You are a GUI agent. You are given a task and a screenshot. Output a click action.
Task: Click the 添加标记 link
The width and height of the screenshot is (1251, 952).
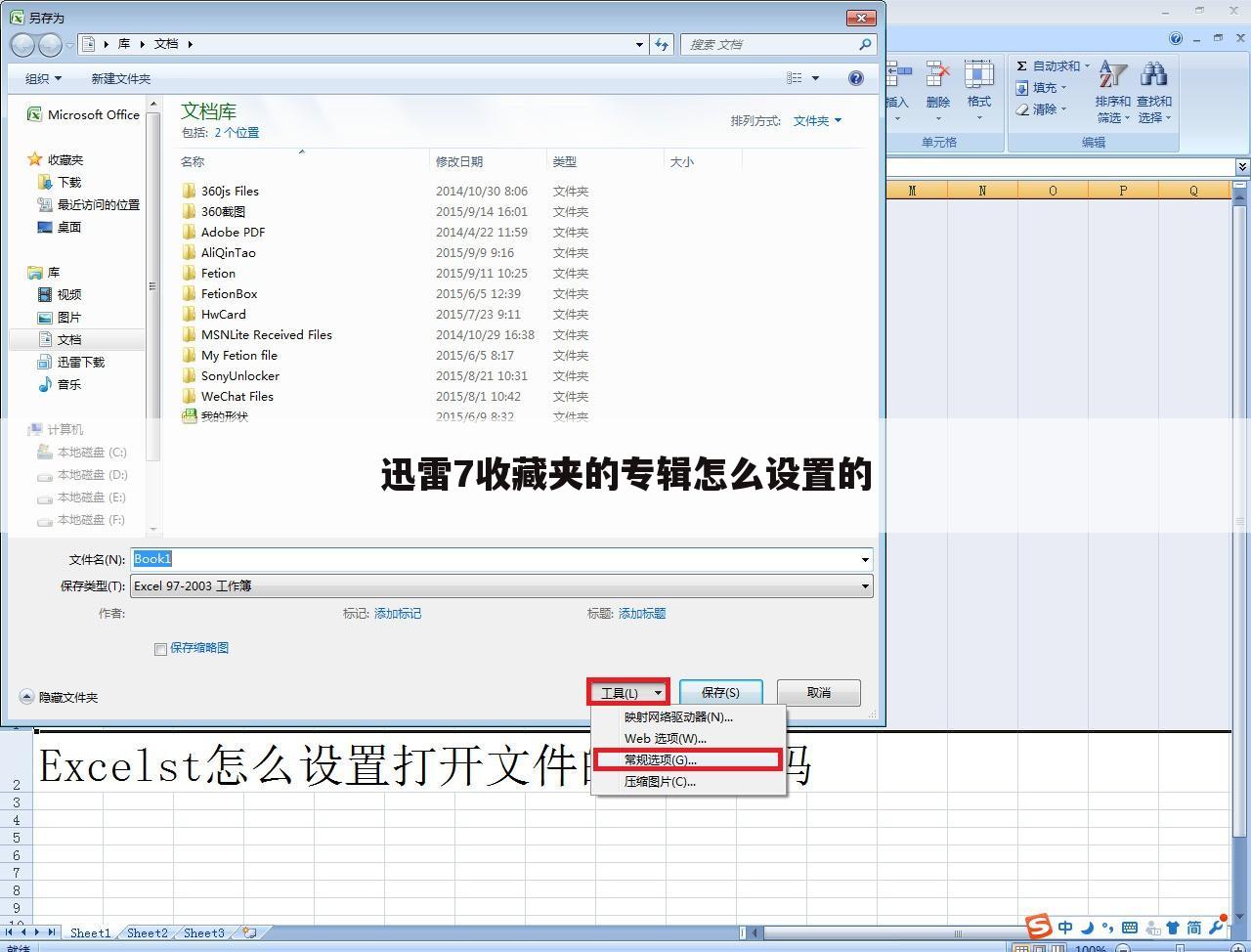pos(398,613)
